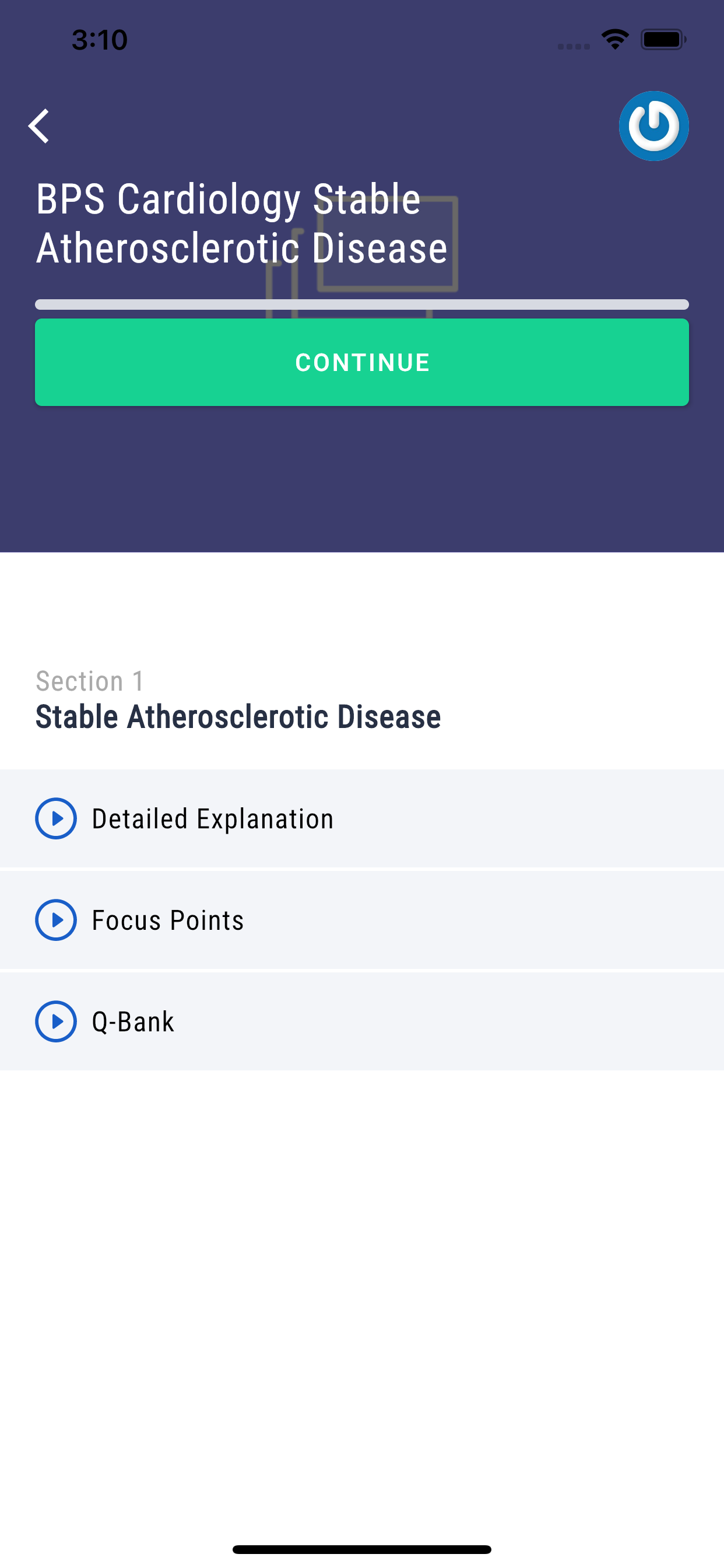The image size is (724, 1568).
Task: Tap the BPS Cardiology course title
Action: tap(241, 223)
